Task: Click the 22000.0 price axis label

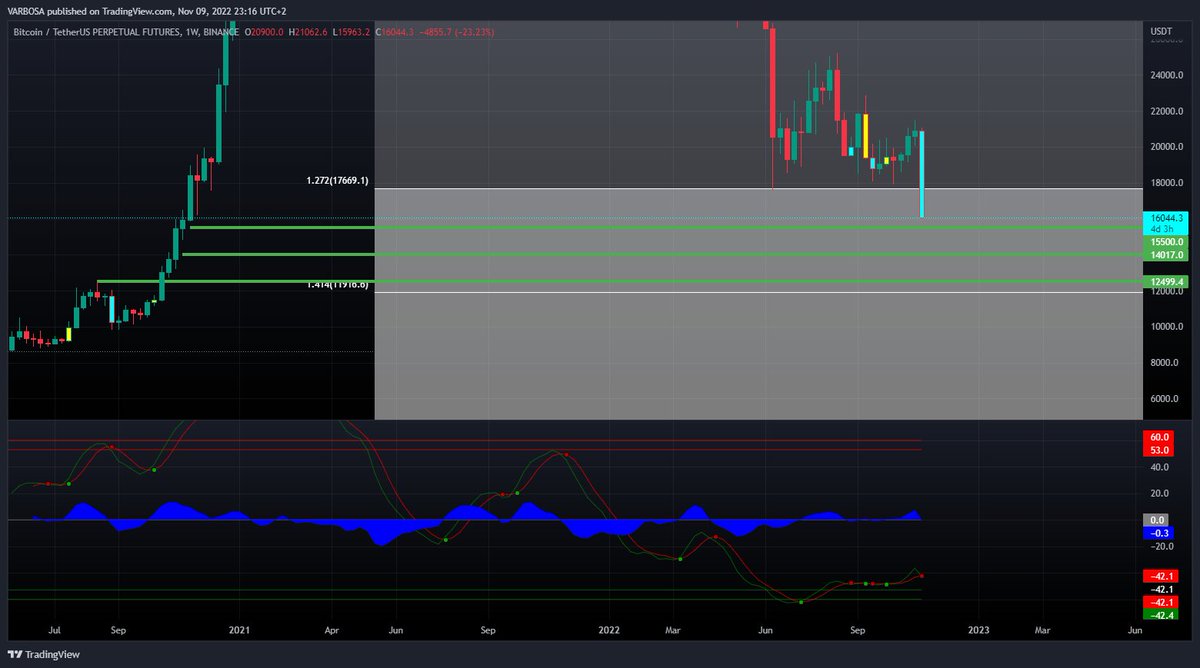Action: click(1166, 111)
